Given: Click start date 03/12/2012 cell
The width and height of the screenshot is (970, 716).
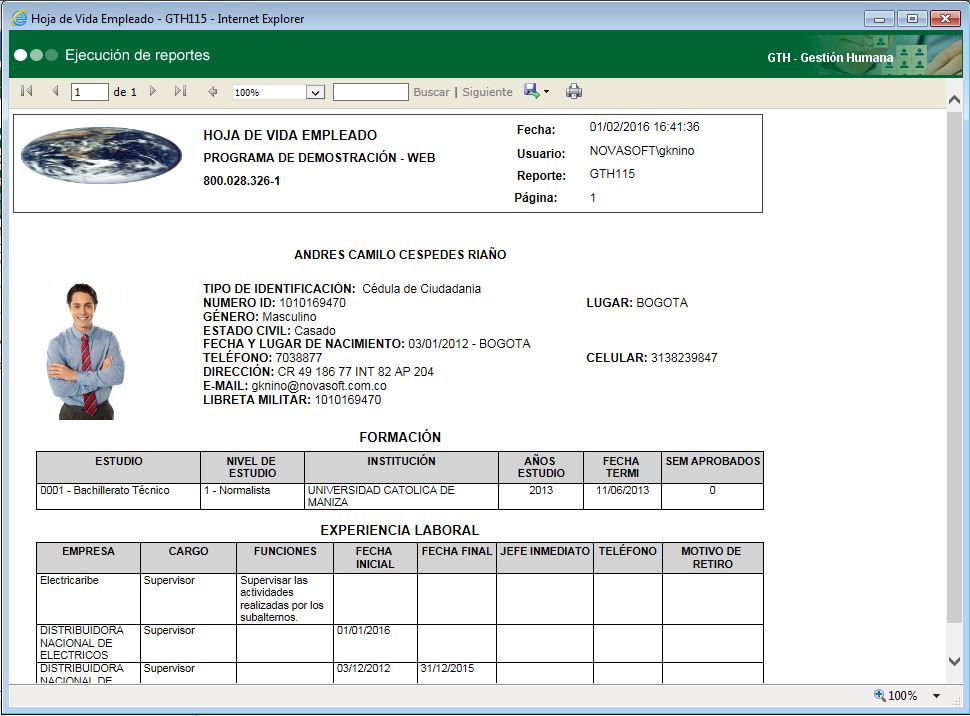Looking at the screenshot, I should pos(376,673).
